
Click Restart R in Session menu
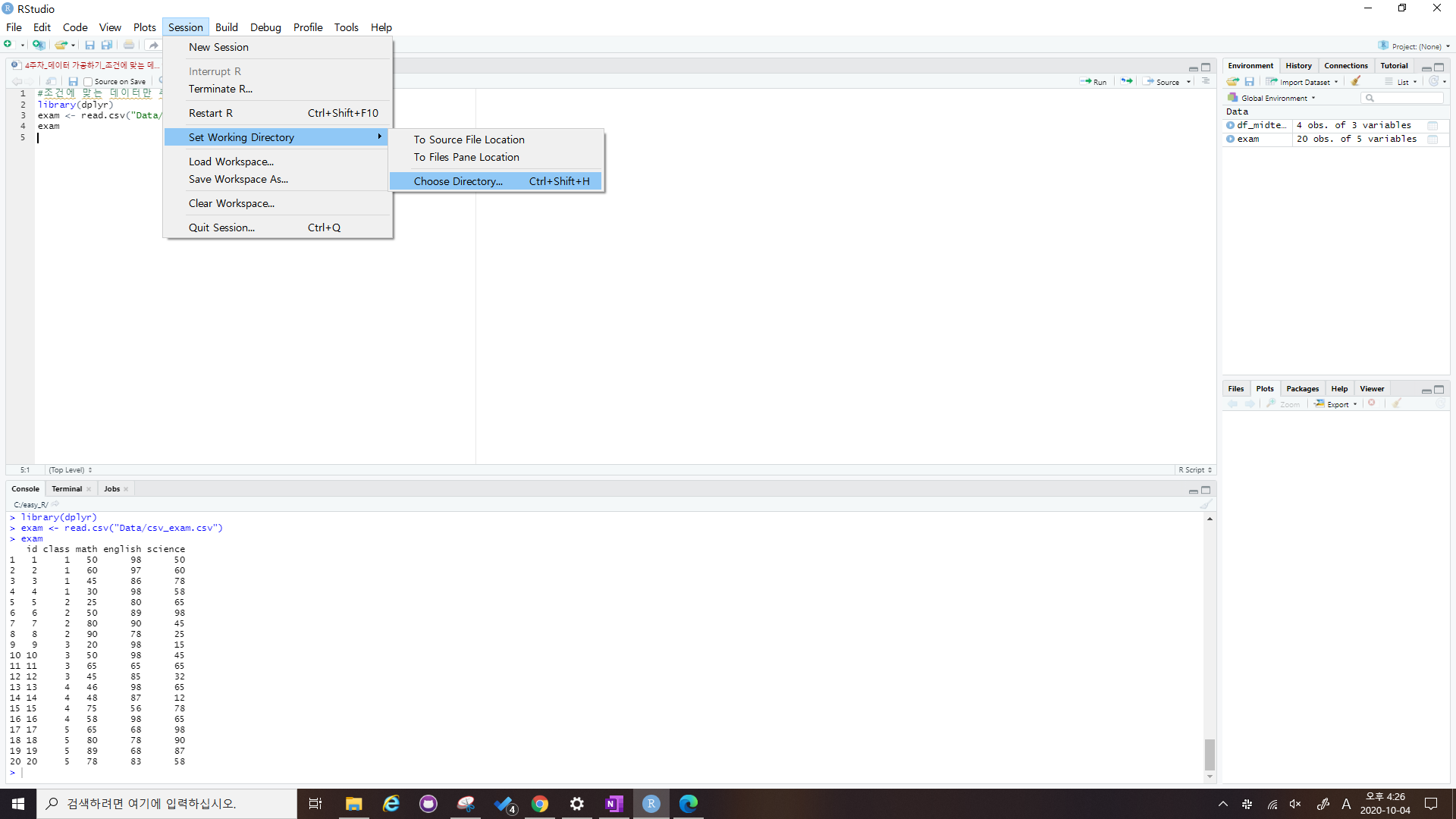coord(211,113)
